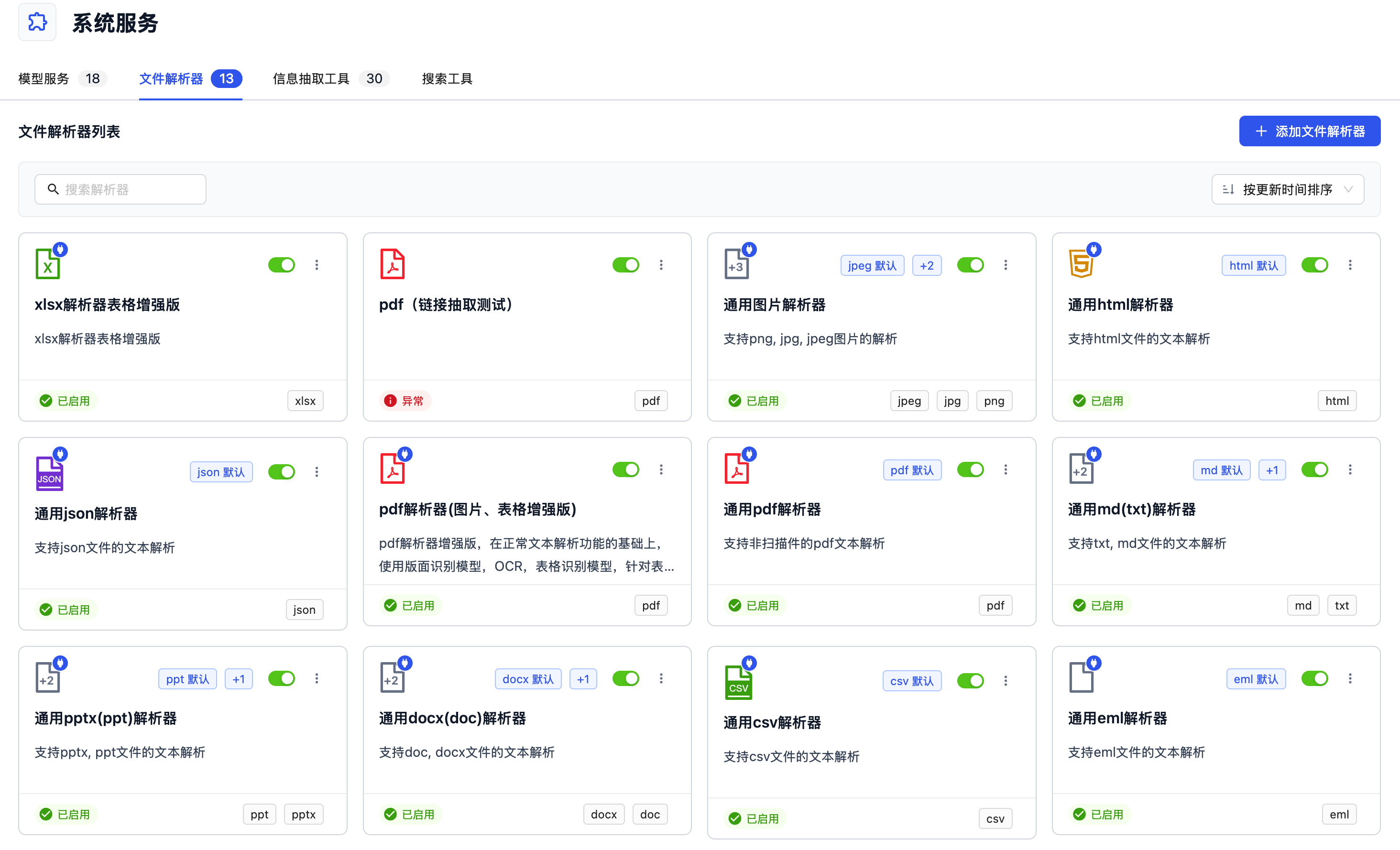Click red PDF icon on pdf(链接抽取测试) card

click(x=392, y=264)
